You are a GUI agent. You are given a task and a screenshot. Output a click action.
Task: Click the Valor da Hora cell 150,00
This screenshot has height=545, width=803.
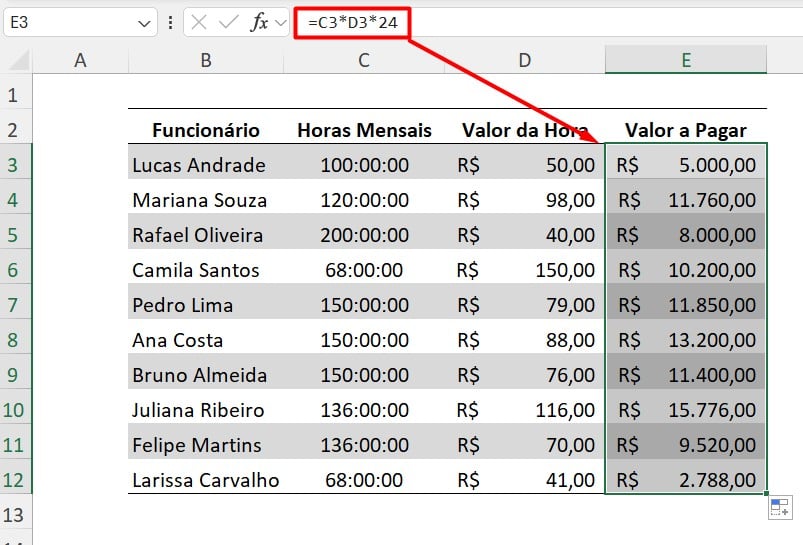[525, 270]
